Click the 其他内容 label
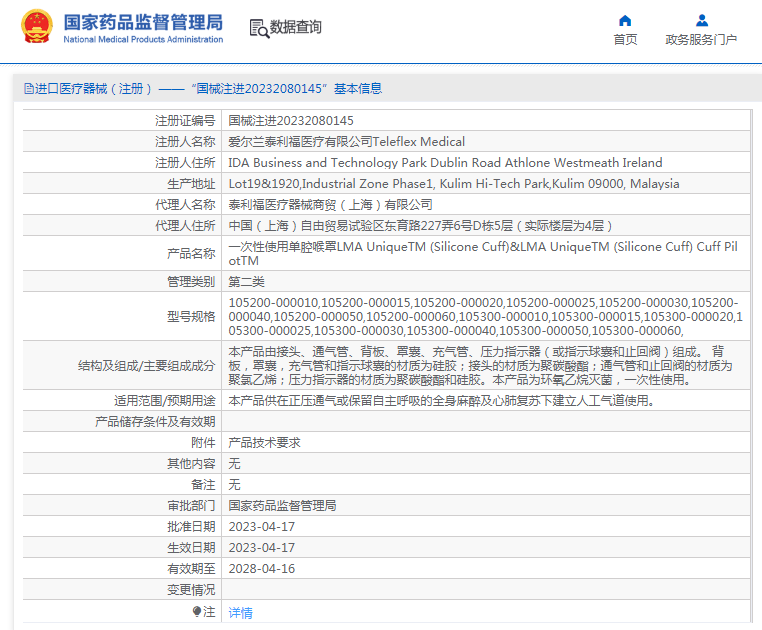Image resolution: width=762 pixels, height=630 pixels. click(191, 464)
